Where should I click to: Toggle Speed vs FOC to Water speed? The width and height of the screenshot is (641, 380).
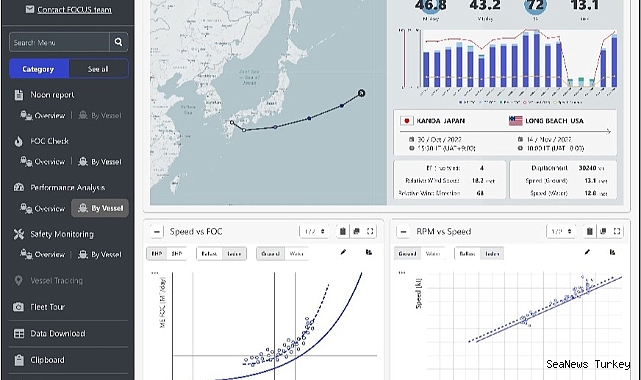click(296, 254)
